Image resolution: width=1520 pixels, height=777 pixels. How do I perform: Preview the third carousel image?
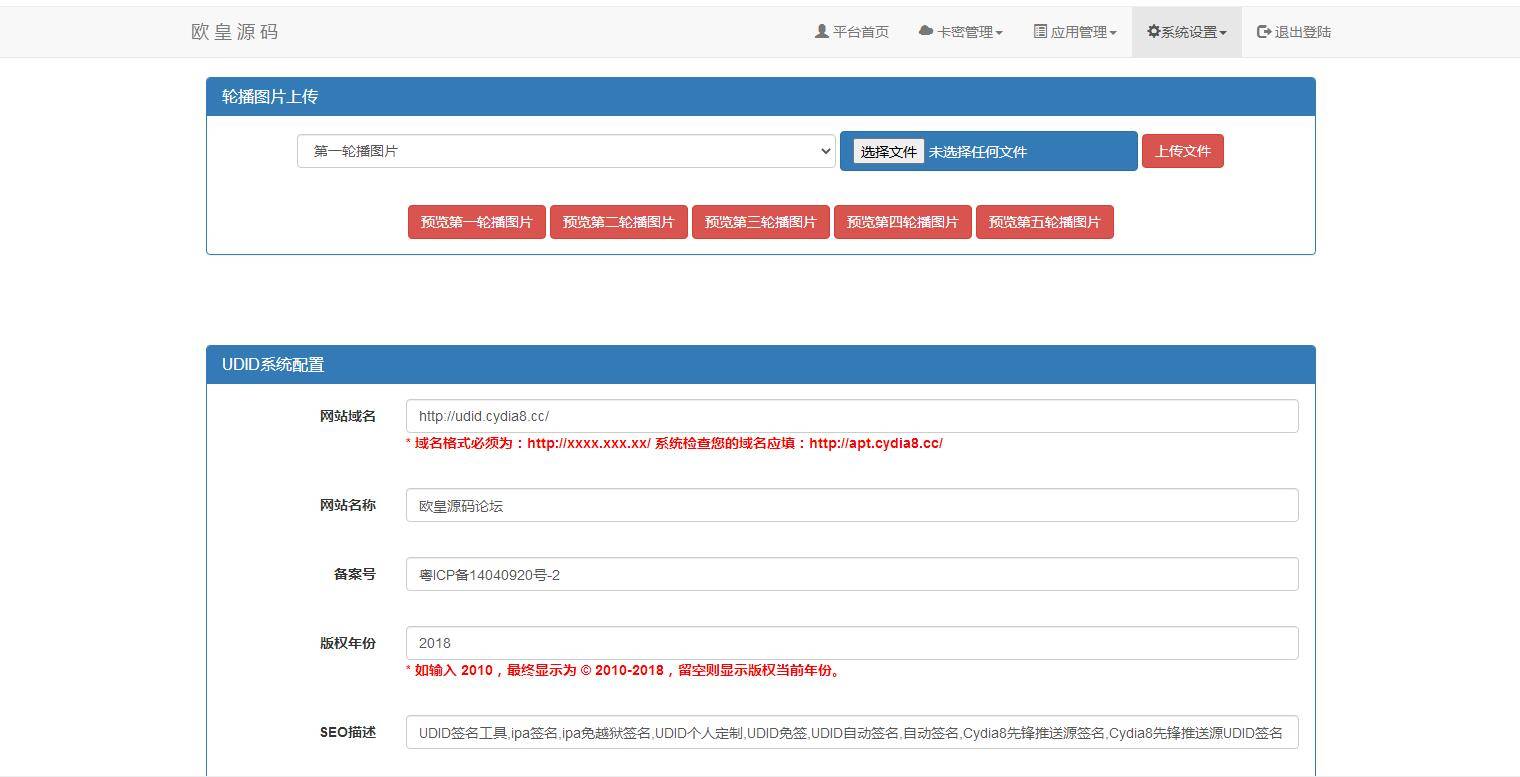click(760, 222)
